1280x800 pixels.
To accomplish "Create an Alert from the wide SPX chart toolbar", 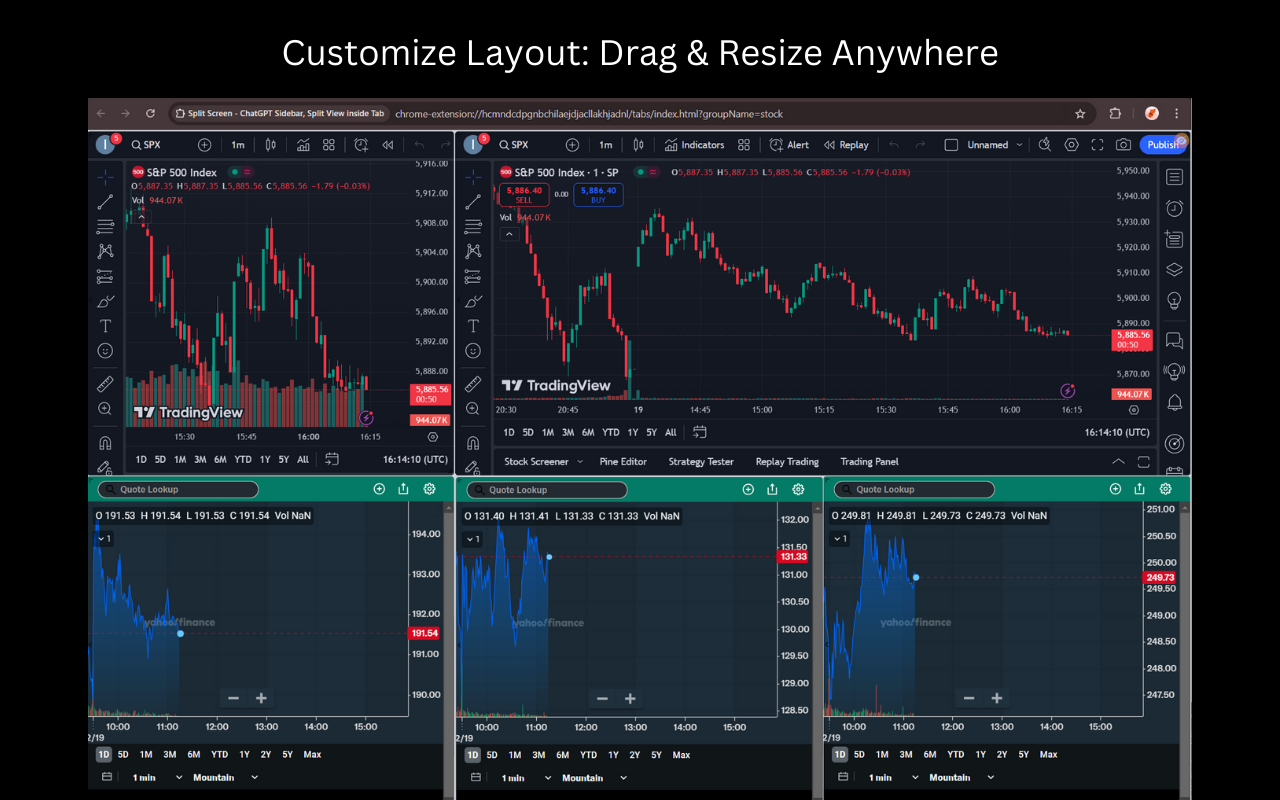I will tap(789, 145).
